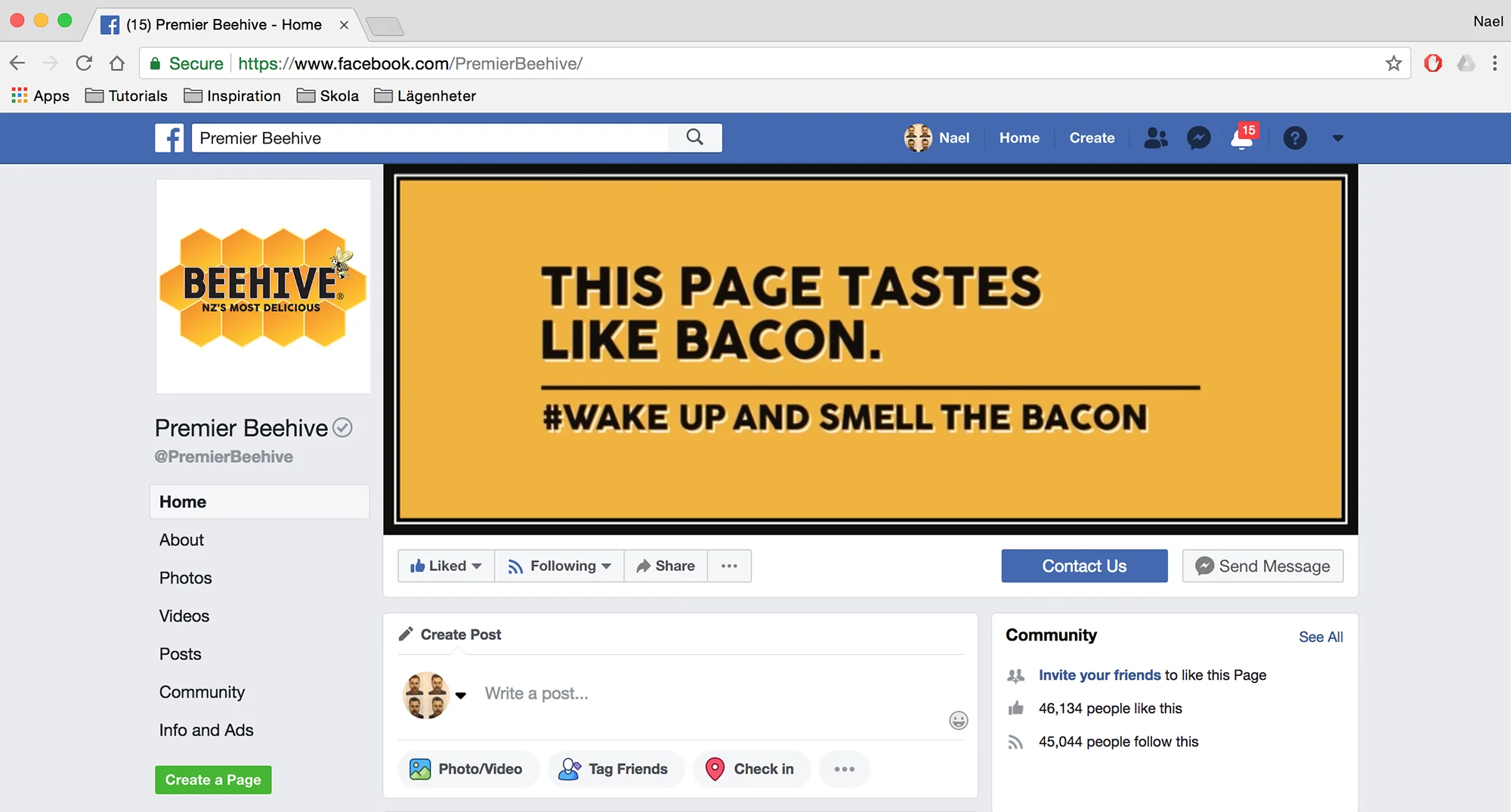Open a new browser tab
1511x812 pixels.
[385, 27]
